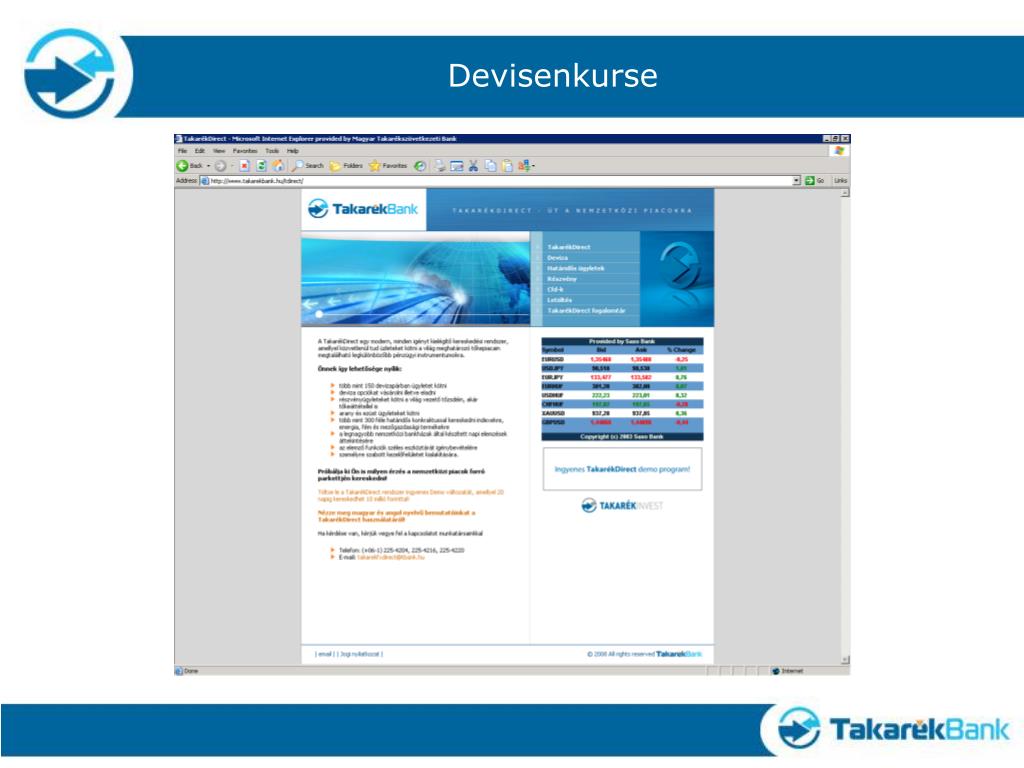Paste with the clipboard icon

pos(507,166)
